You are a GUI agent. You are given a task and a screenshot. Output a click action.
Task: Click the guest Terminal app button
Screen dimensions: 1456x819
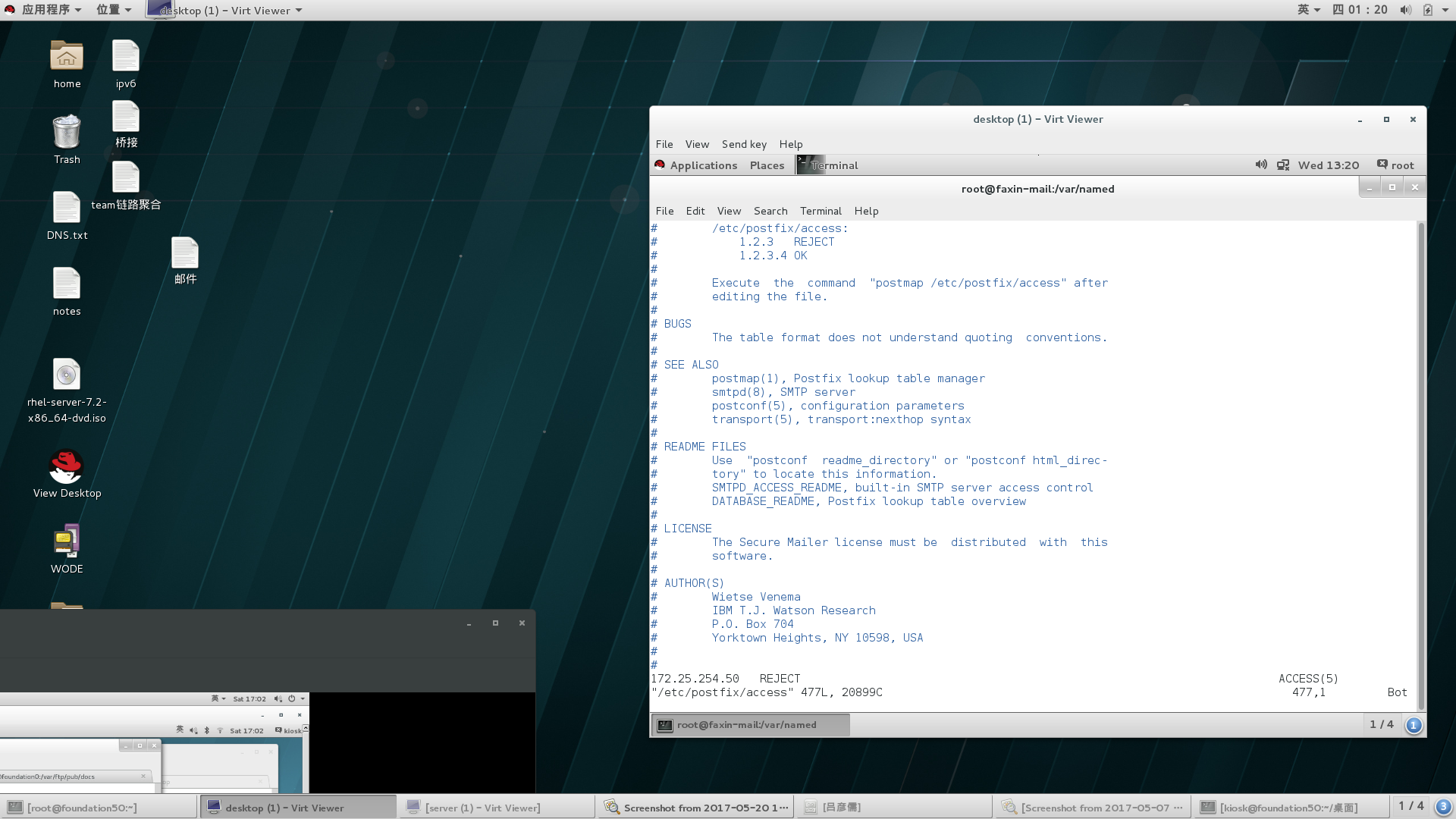point(828,165)
